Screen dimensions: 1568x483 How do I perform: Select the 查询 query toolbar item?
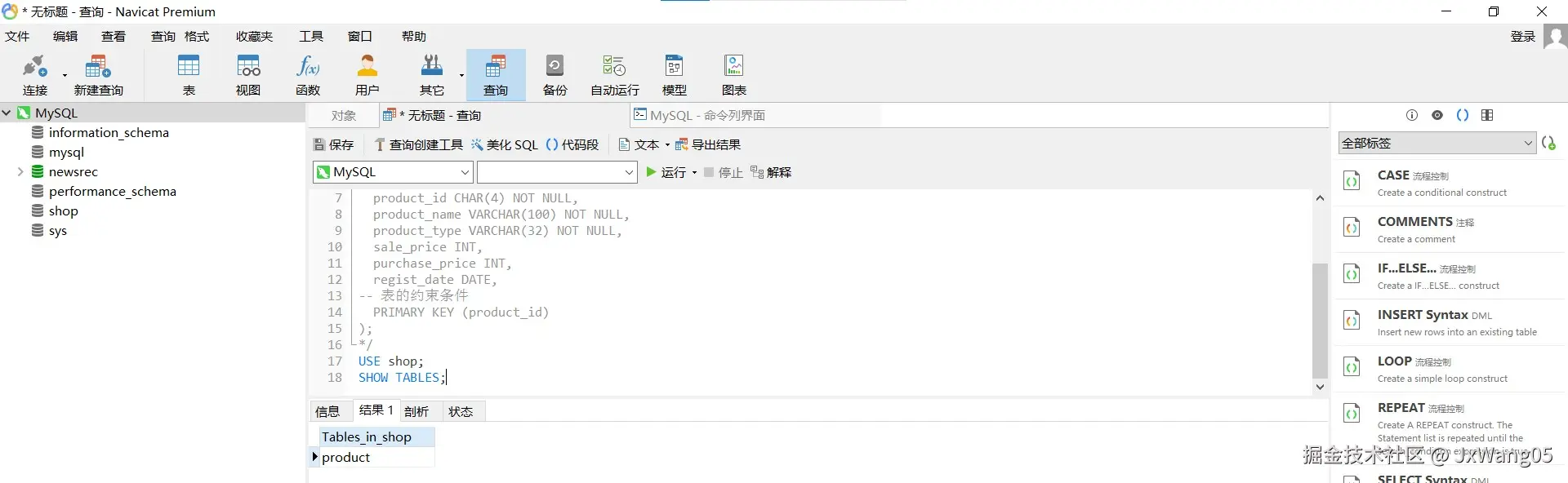tap(496, 75)
